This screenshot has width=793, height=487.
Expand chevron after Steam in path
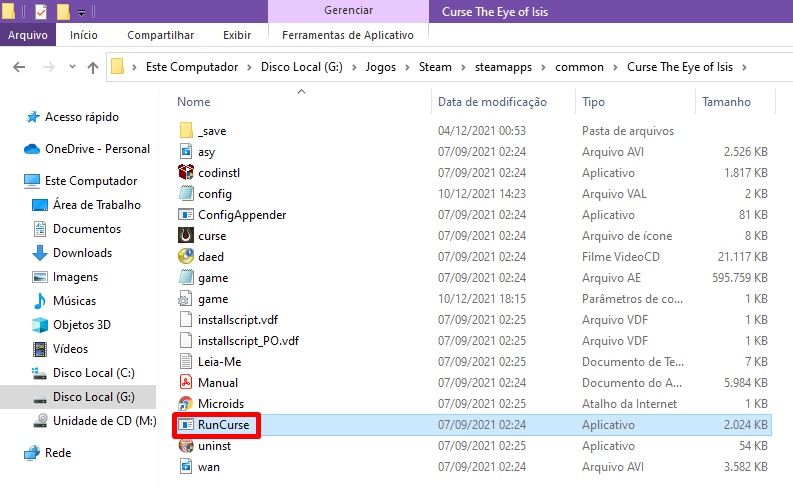(463, 67)
